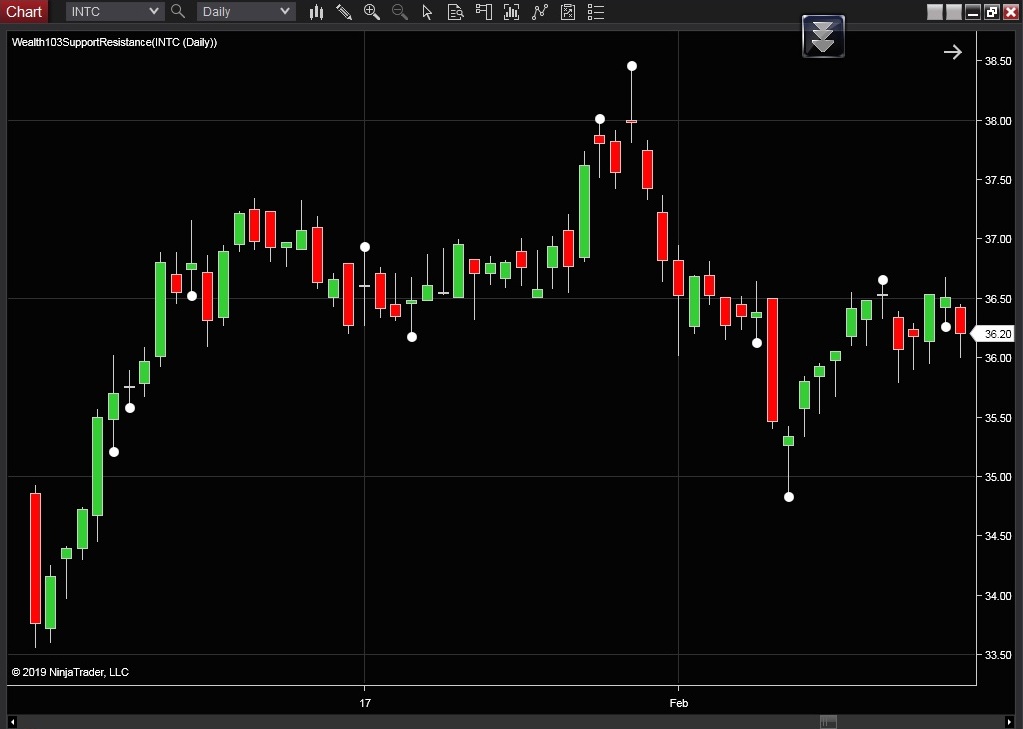This screenshot has height=729, width=1023.
Task: Click the white right-arrow scroll-to-latest button
Action: pos(952,52)
